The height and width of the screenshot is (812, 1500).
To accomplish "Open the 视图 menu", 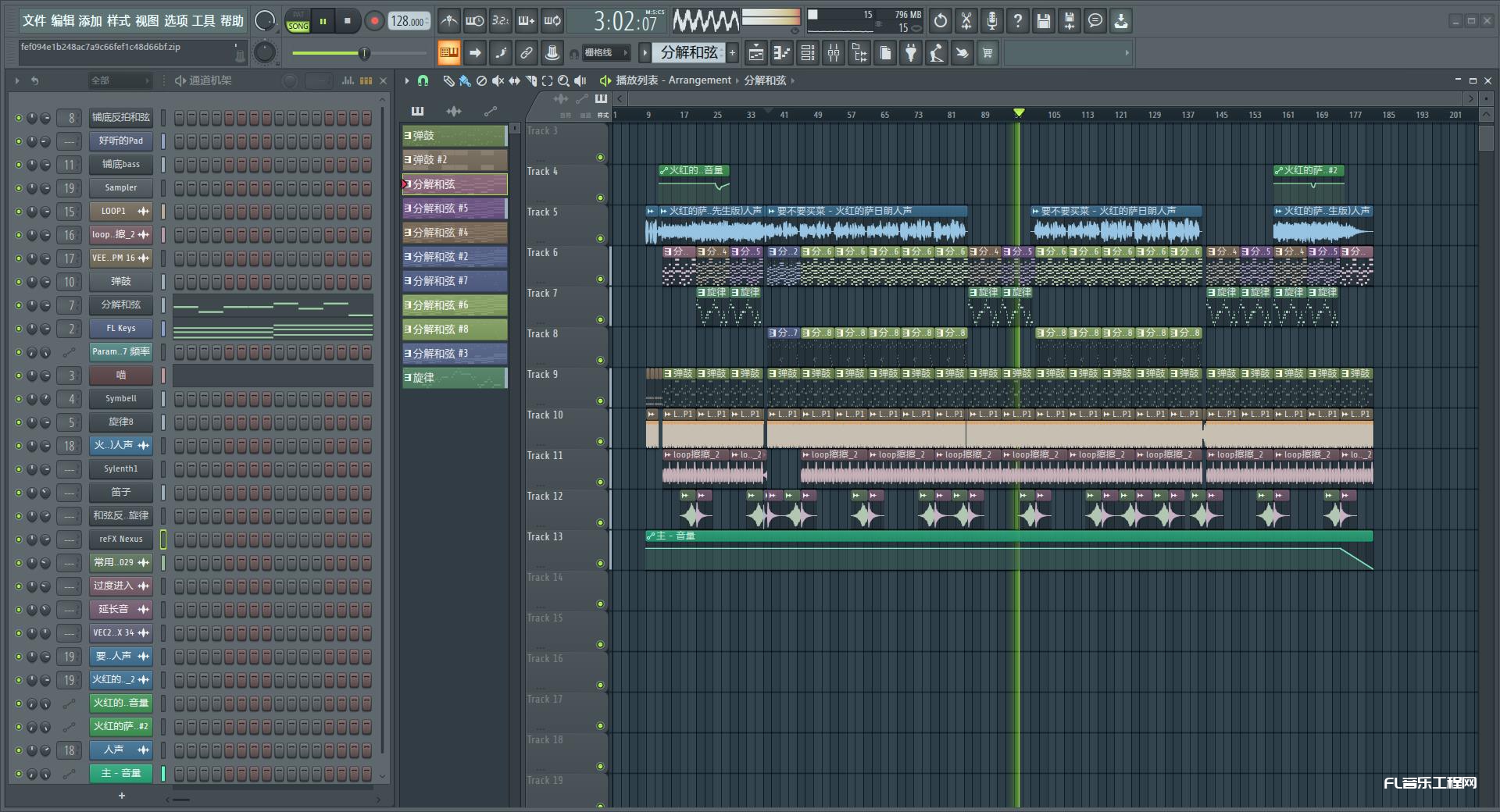I will (x=147, y=21).
